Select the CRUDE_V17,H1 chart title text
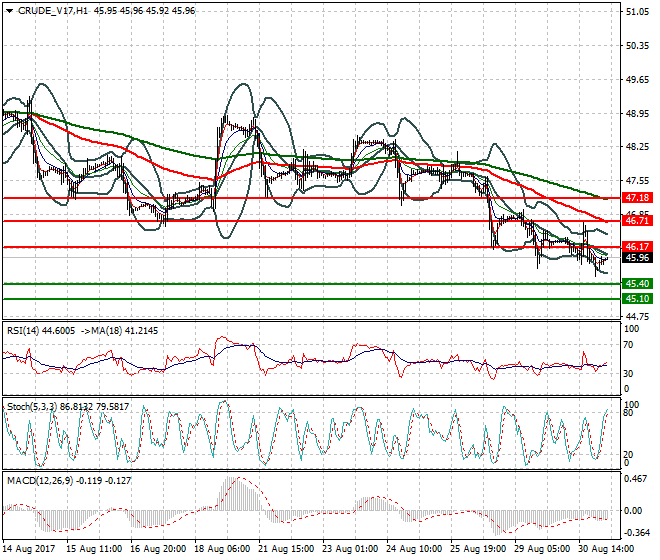 pyautogui.click(x=49, y=11)
